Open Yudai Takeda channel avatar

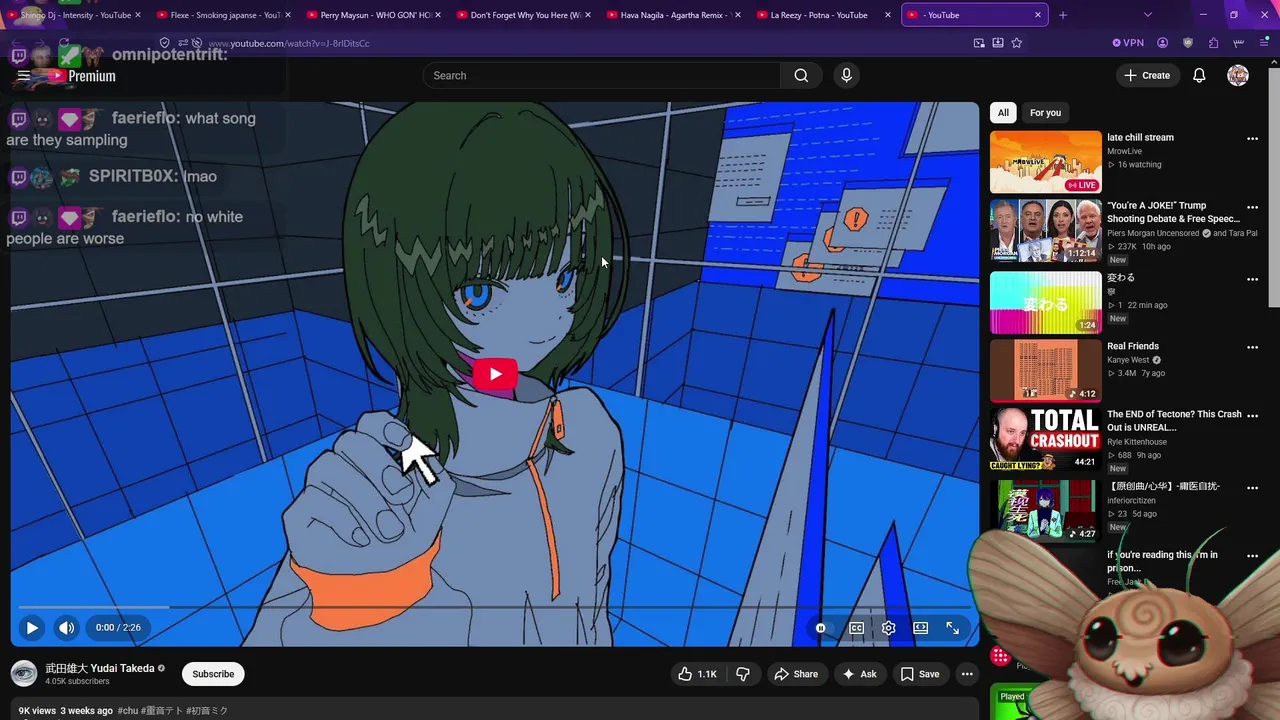coord(24,674)
